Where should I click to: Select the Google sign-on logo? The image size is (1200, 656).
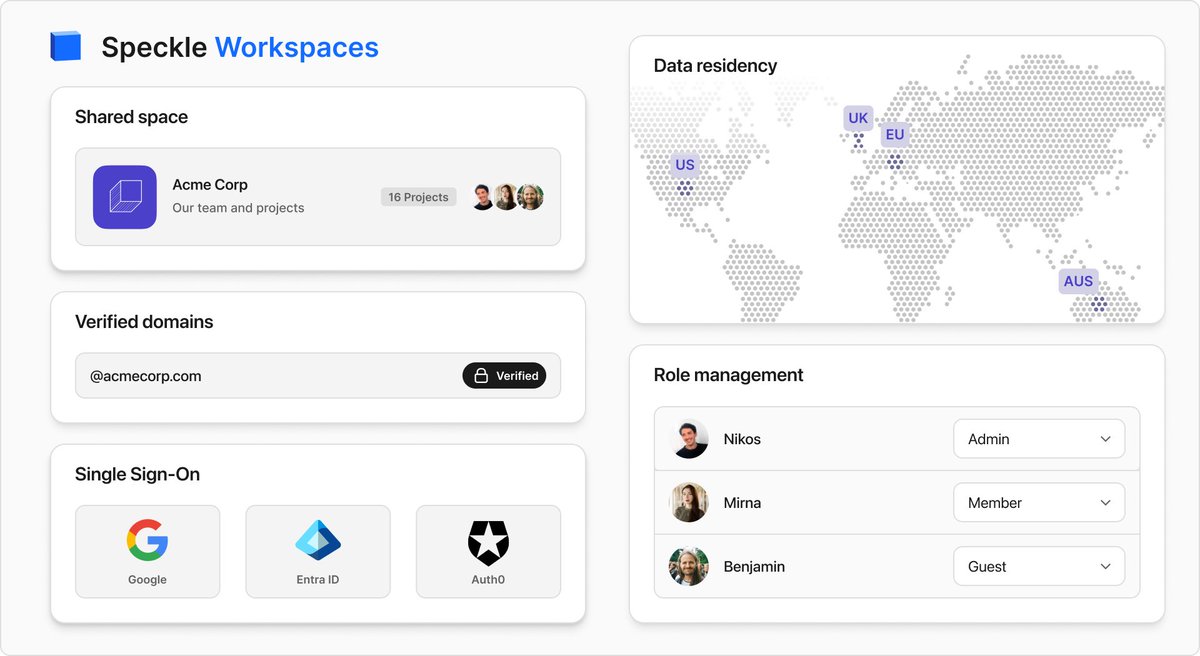click(x=147, y=540)
